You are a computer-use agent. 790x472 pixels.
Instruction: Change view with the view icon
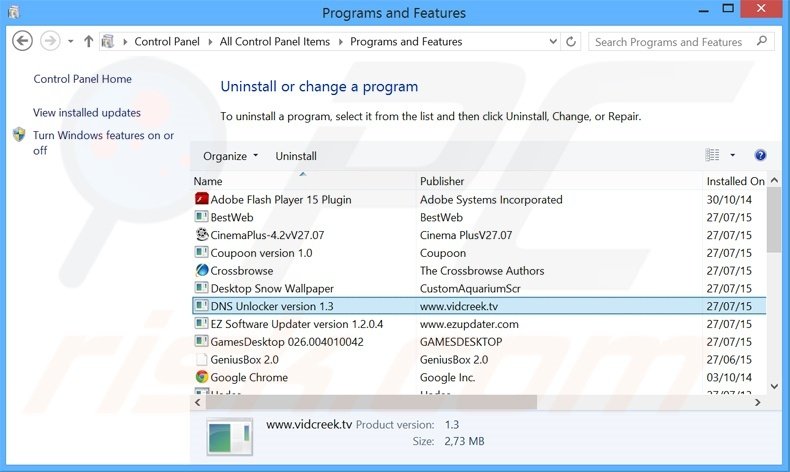(712, 155)
